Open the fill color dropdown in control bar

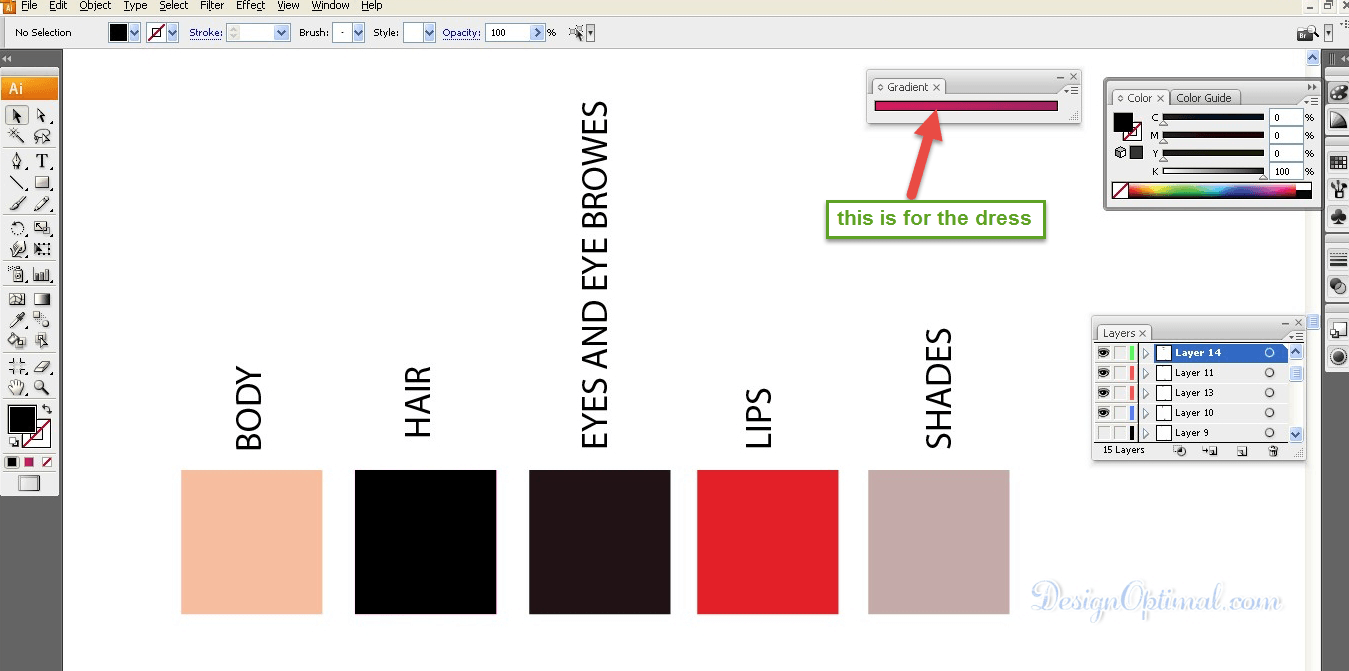point(135,33)
